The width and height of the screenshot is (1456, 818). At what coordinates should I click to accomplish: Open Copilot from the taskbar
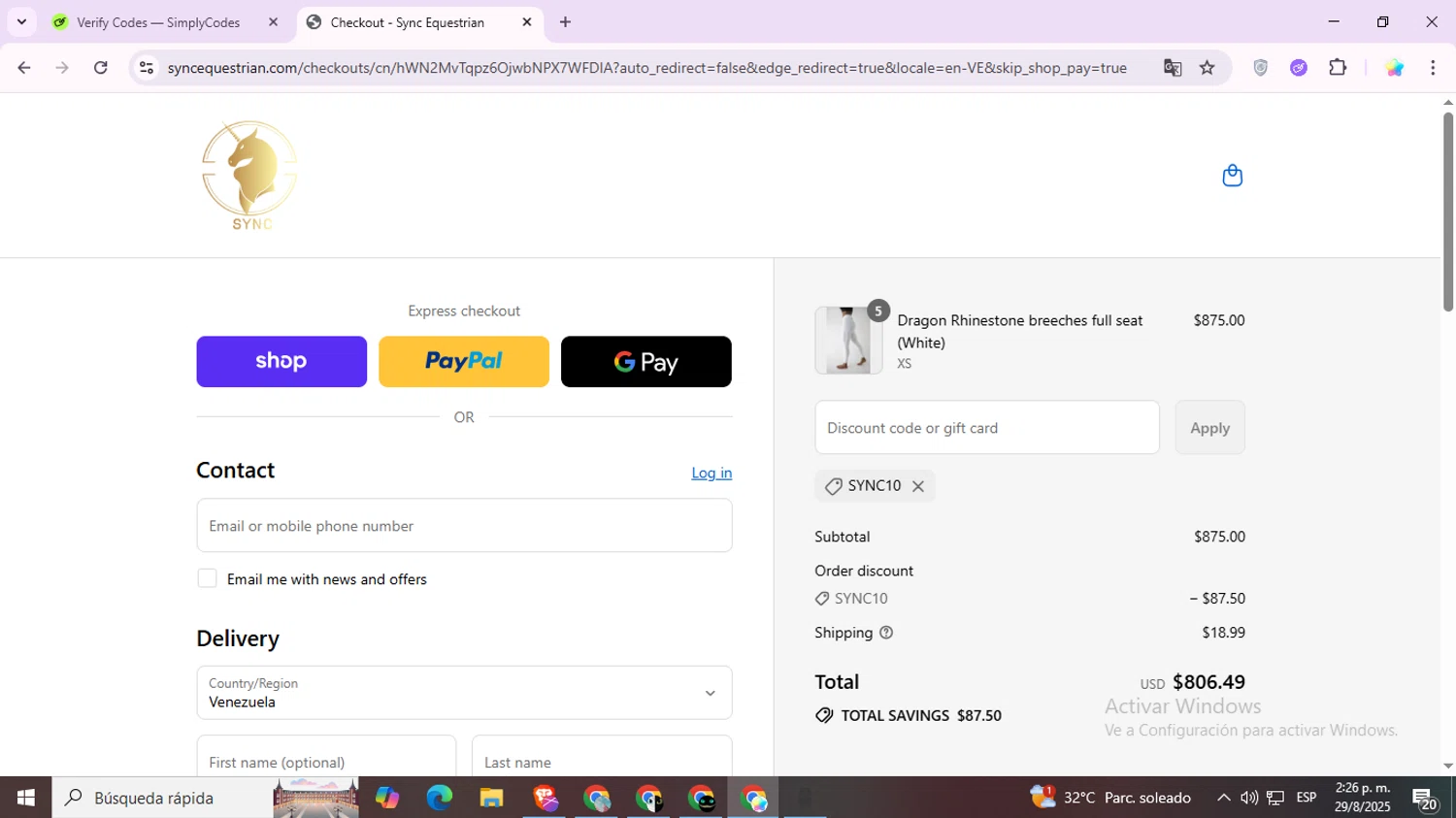pyautogui.click(x=387, y=798)
